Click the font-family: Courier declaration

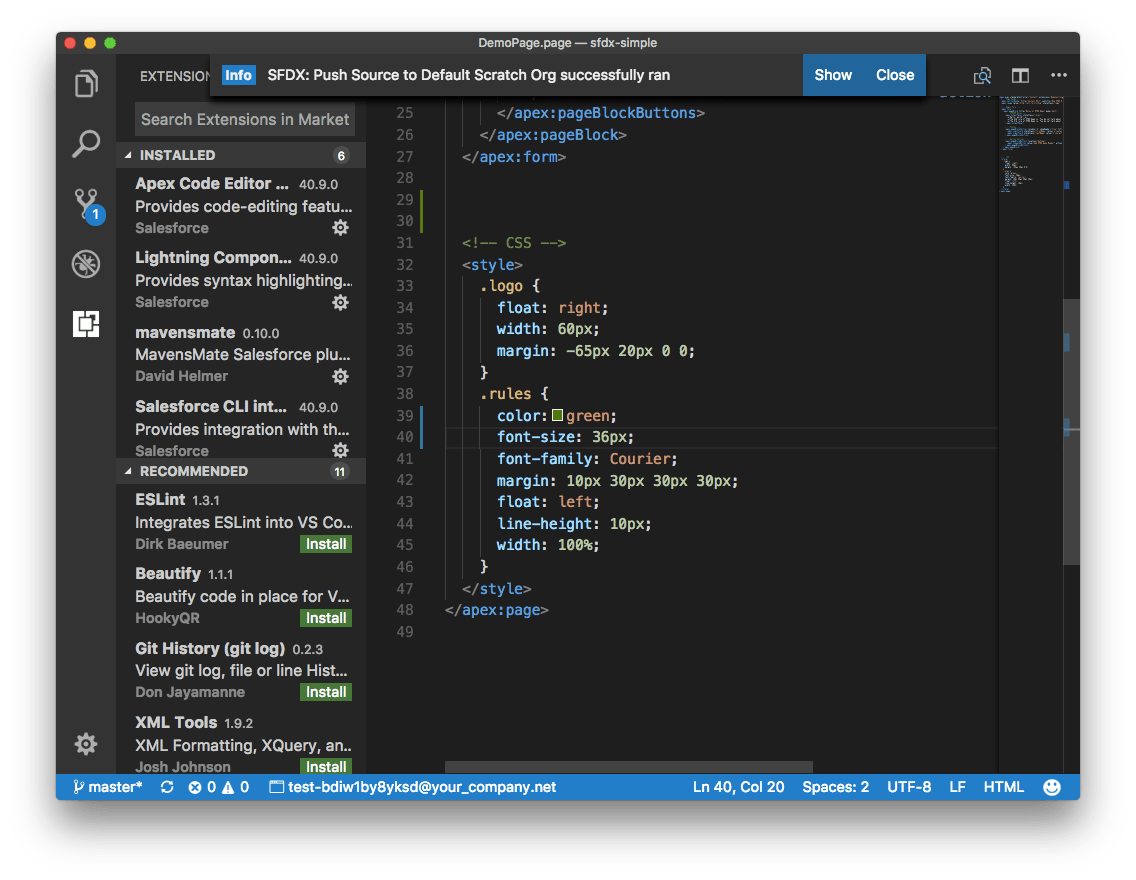coord(587,458)
